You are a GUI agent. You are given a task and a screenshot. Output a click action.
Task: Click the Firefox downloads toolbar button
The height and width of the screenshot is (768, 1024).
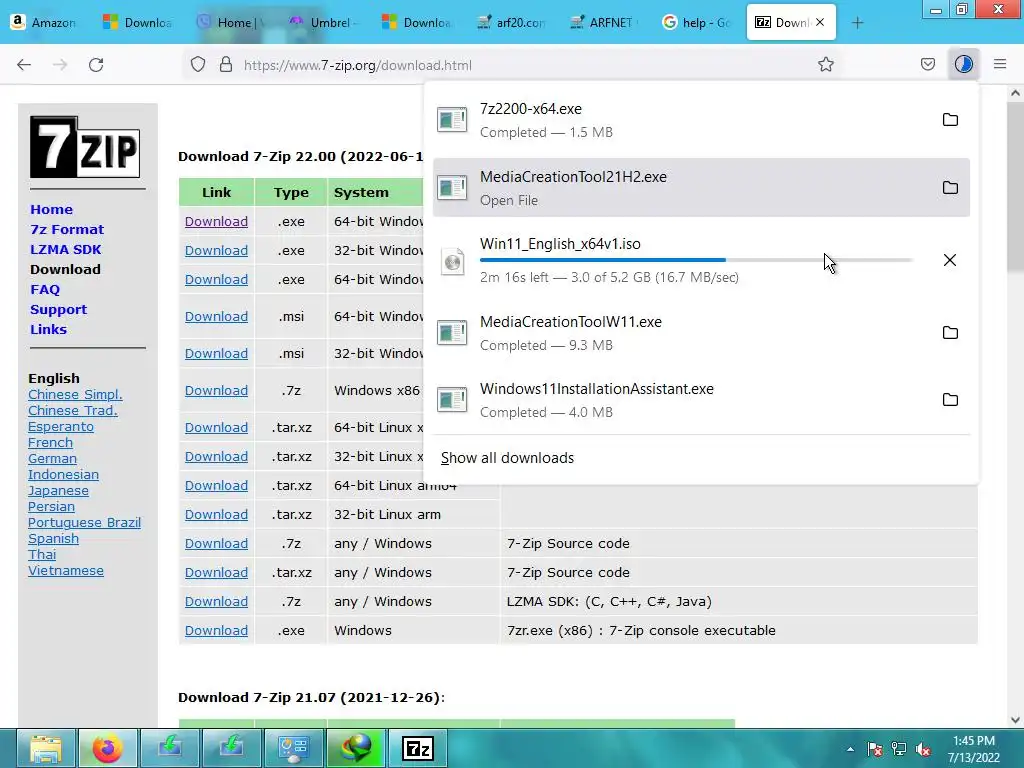click(x=964, y=64)
